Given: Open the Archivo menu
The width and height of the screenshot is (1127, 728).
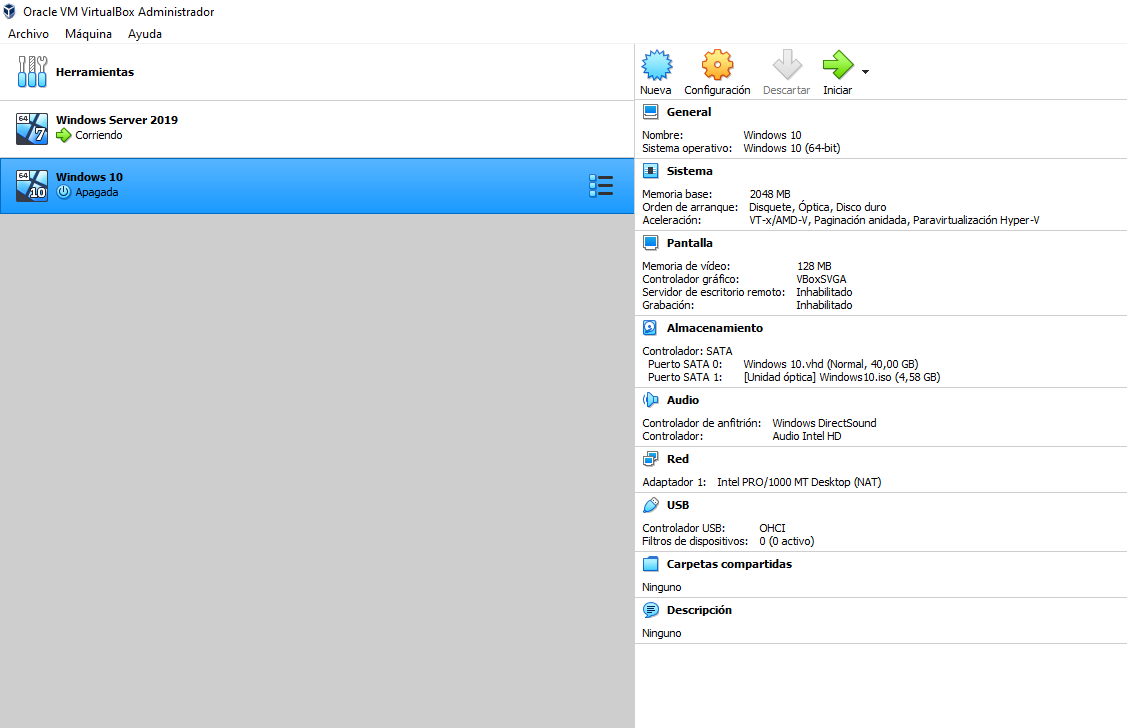Looking at the screenshot, I should pos(28,34).
